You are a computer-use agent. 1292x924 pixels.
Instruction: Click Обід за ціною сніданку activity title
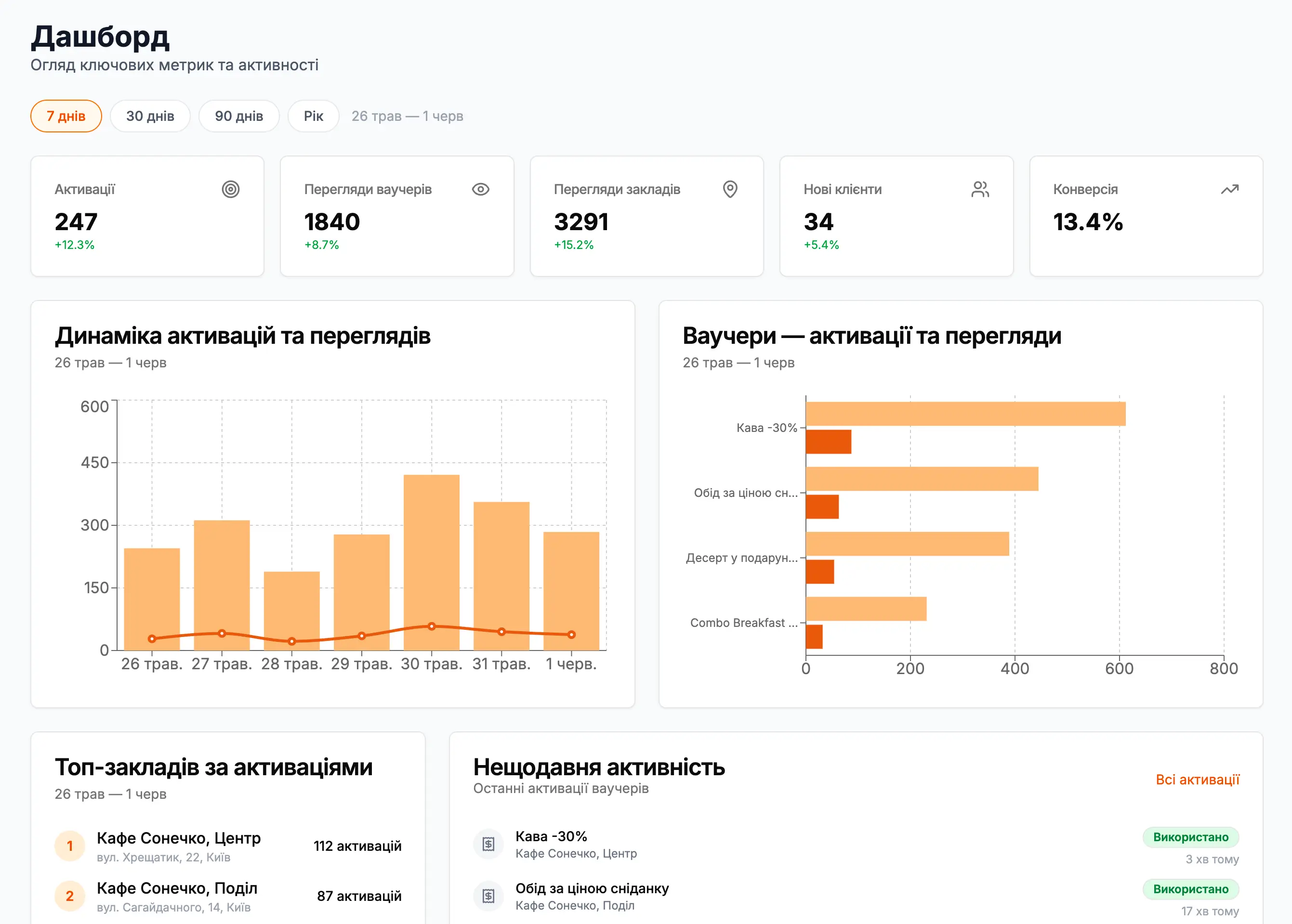point(592,888)
